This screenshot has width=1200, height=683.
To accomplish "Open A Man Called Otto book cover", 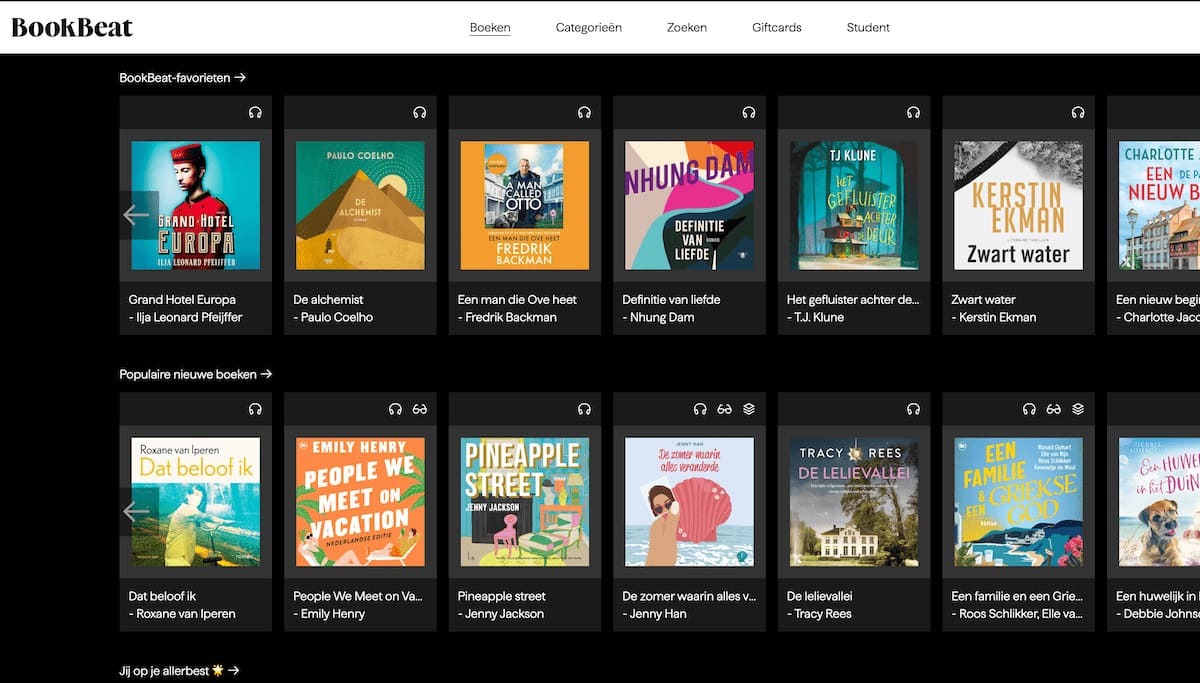I will (525, 205).
